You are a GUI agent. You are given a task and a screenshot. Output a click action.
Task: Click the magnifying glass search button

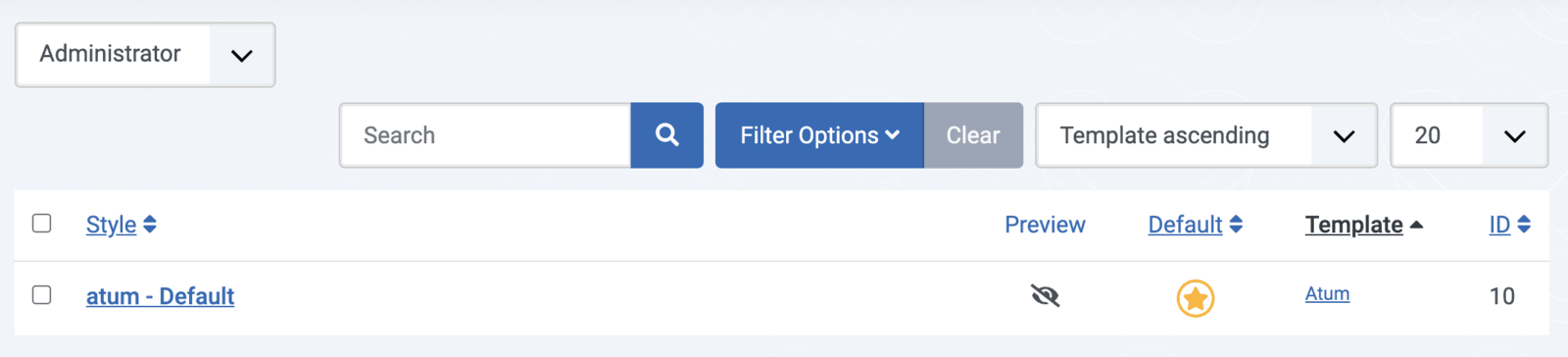[x=666, y=135]
